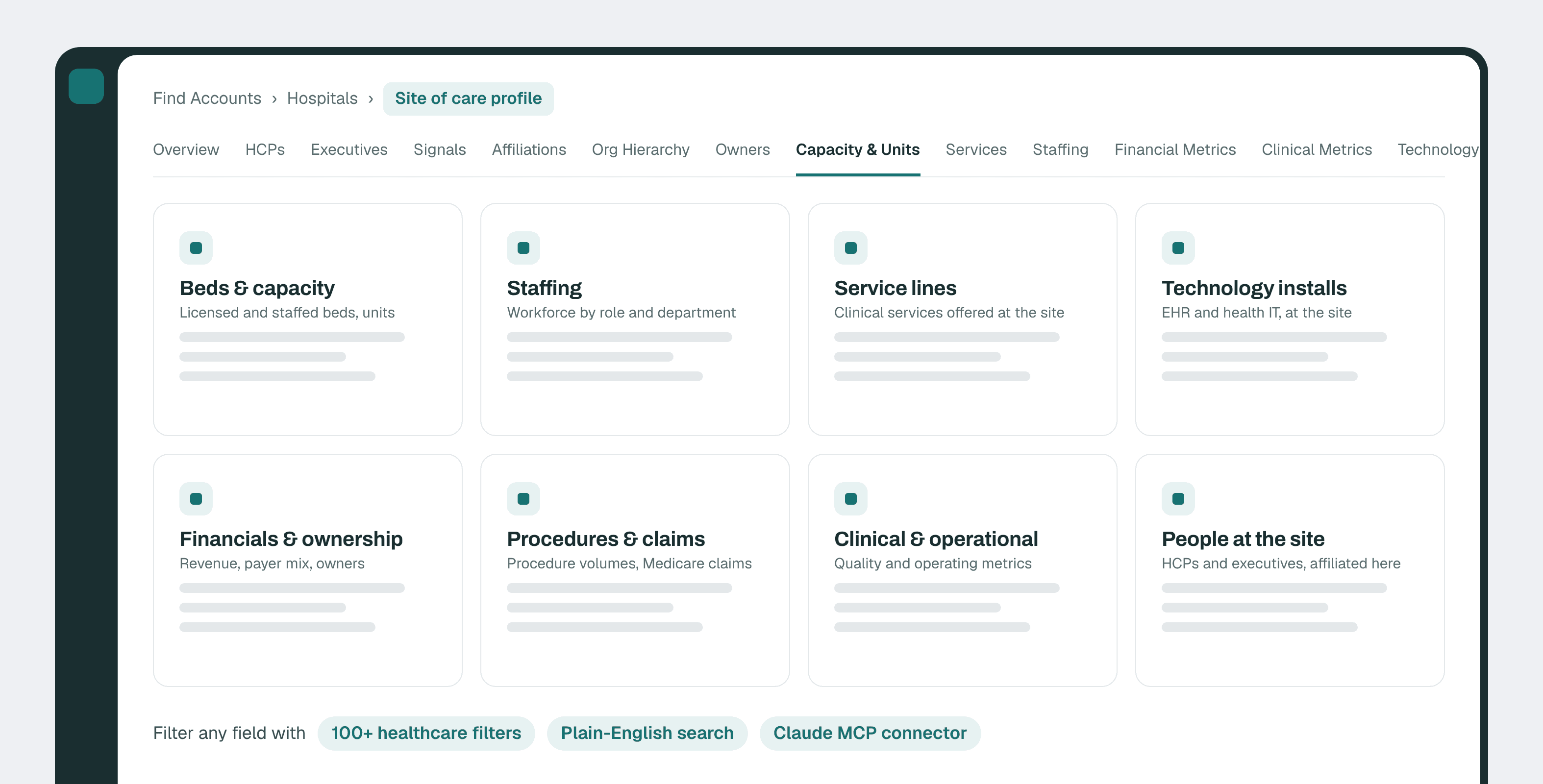The width and height of the screenshot is (1543, 784).
Task: Open the People at the site heading
Action: click(x=1244, y=539)
